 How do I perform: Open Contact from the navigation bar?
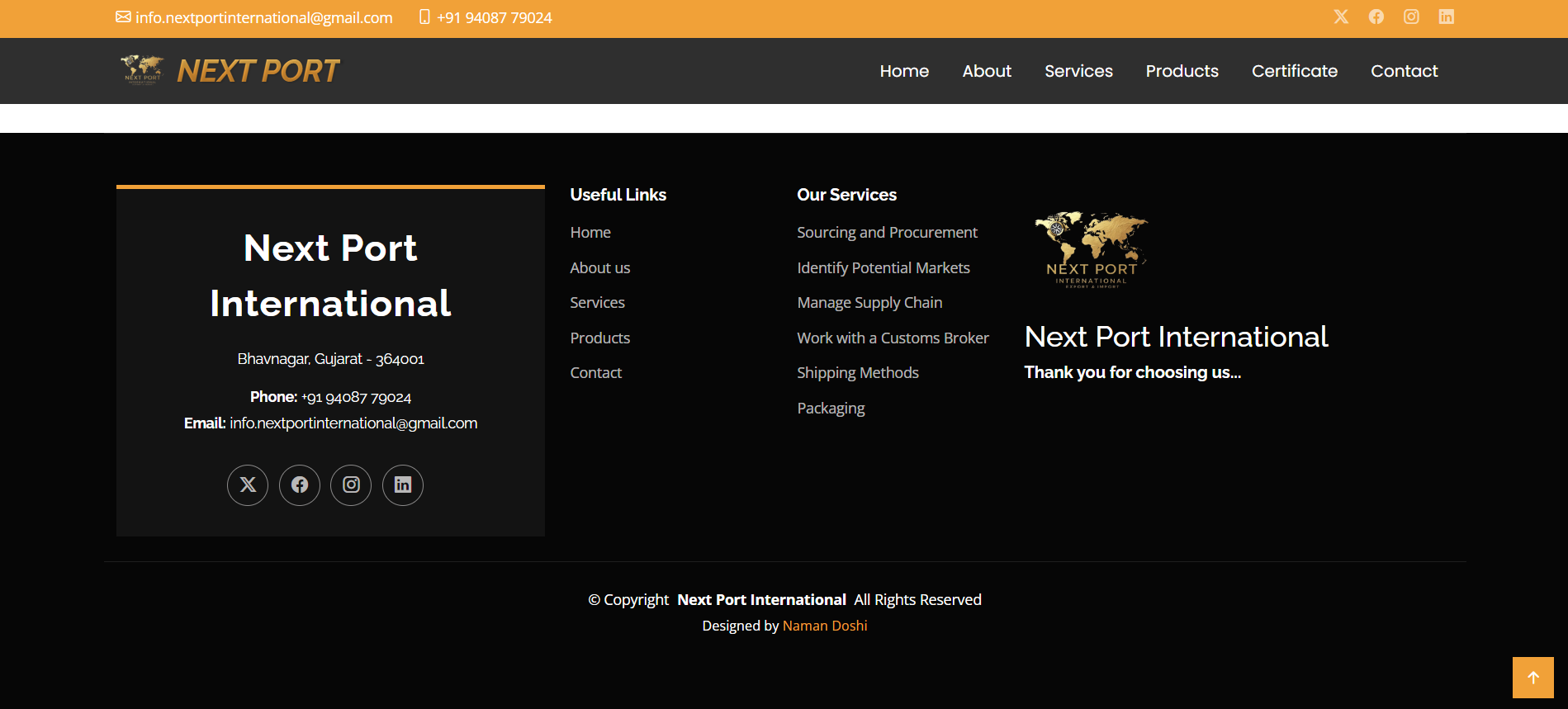pyautogui.click(x=1404, y=71)
